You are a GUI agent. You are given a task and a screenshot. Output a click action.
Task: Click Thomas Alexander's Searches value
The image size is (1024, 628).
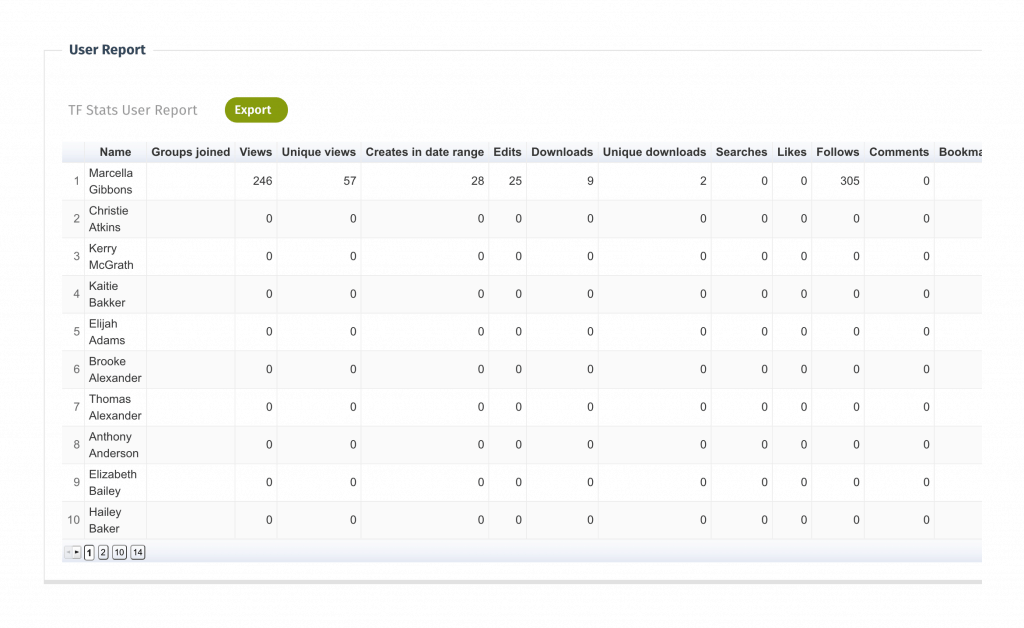[x=764, y=407]
